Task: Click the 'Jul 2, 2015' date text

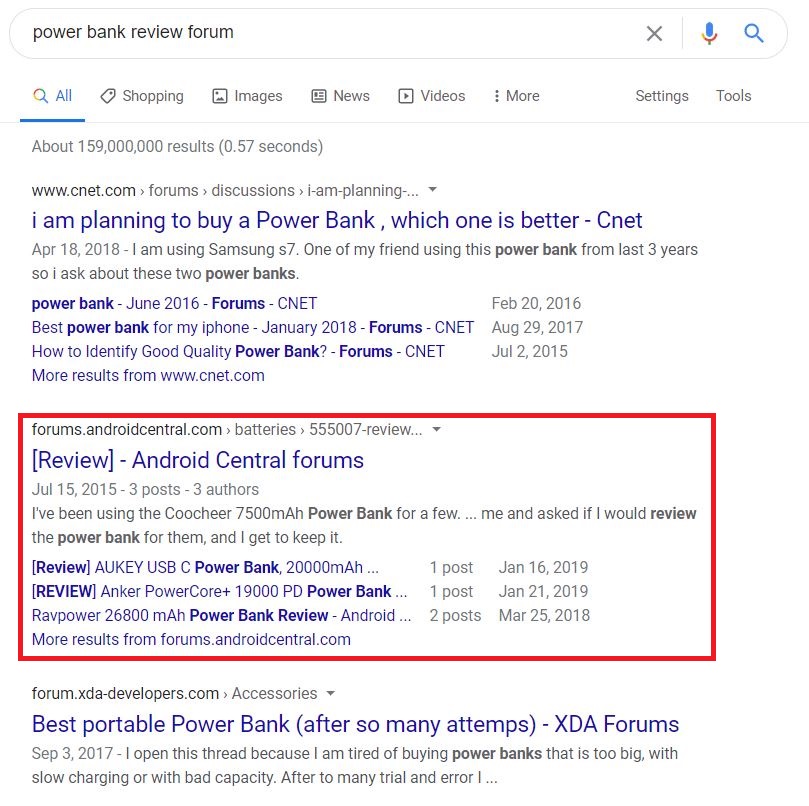Action: (529, 351)
